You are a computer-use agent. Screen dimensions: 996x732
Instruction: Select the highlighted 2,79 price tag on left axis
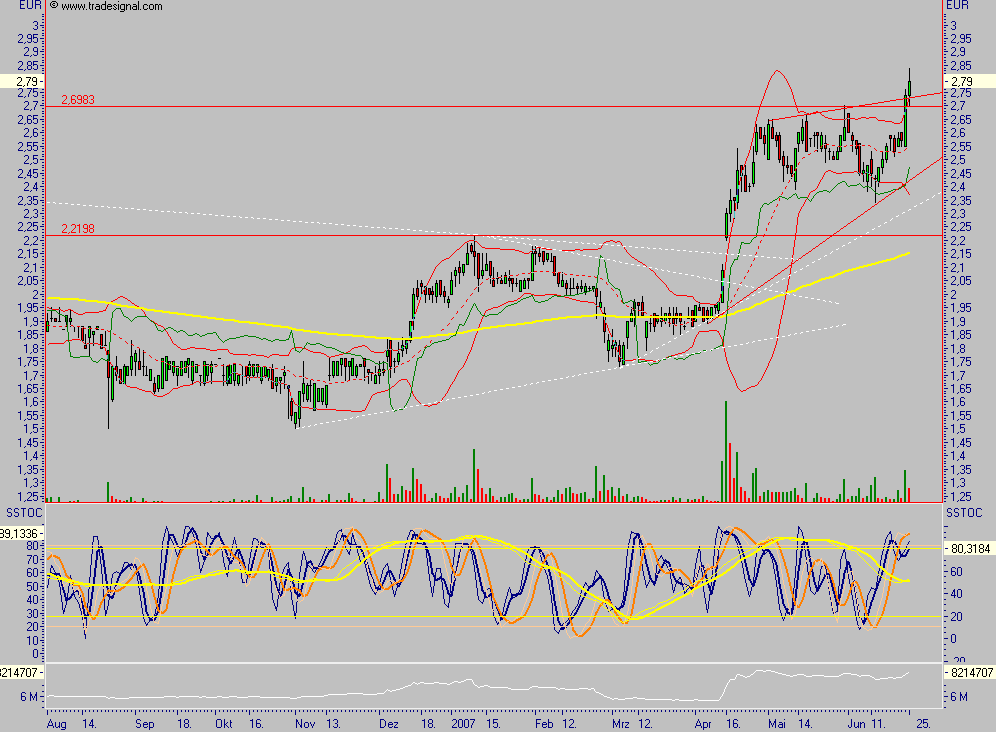(x=27, y=81)
